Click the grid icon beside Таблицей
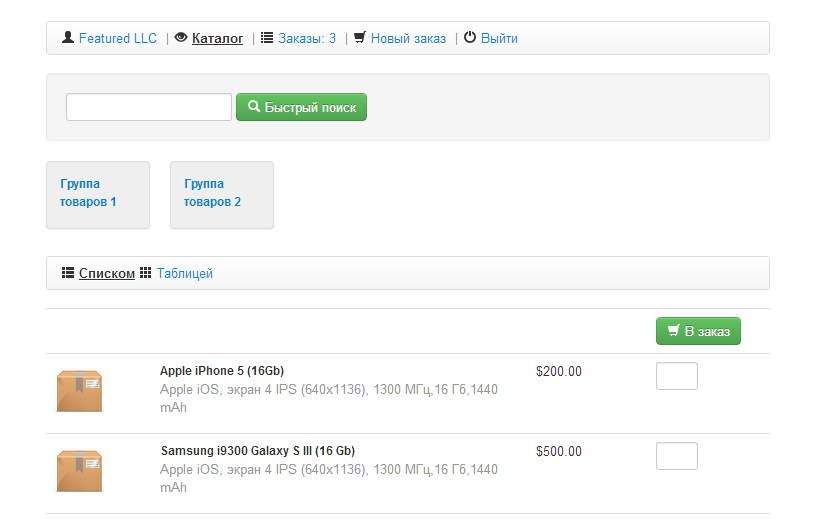Viewport: 815px width, 520px height. [146, 273]
